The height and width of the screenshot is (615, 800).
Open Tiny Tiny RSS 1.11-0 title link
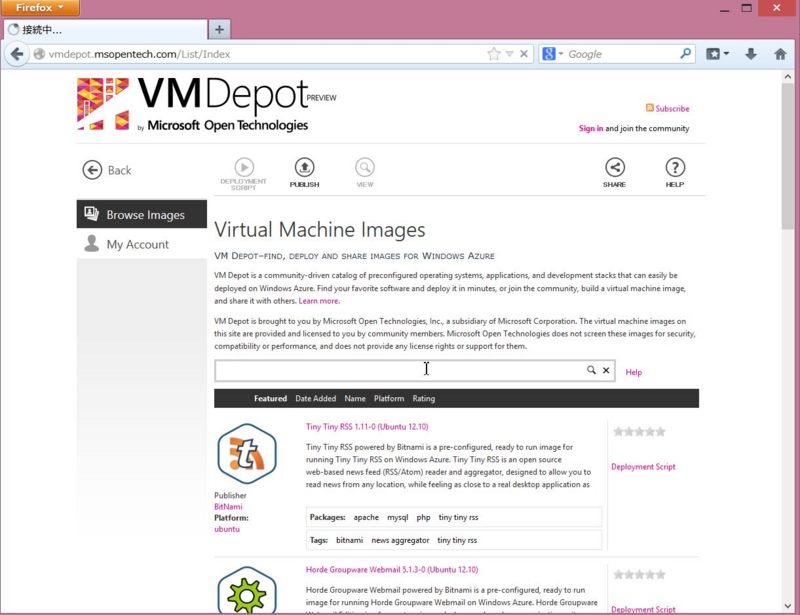pyautogui.click(x=367, y=427)
